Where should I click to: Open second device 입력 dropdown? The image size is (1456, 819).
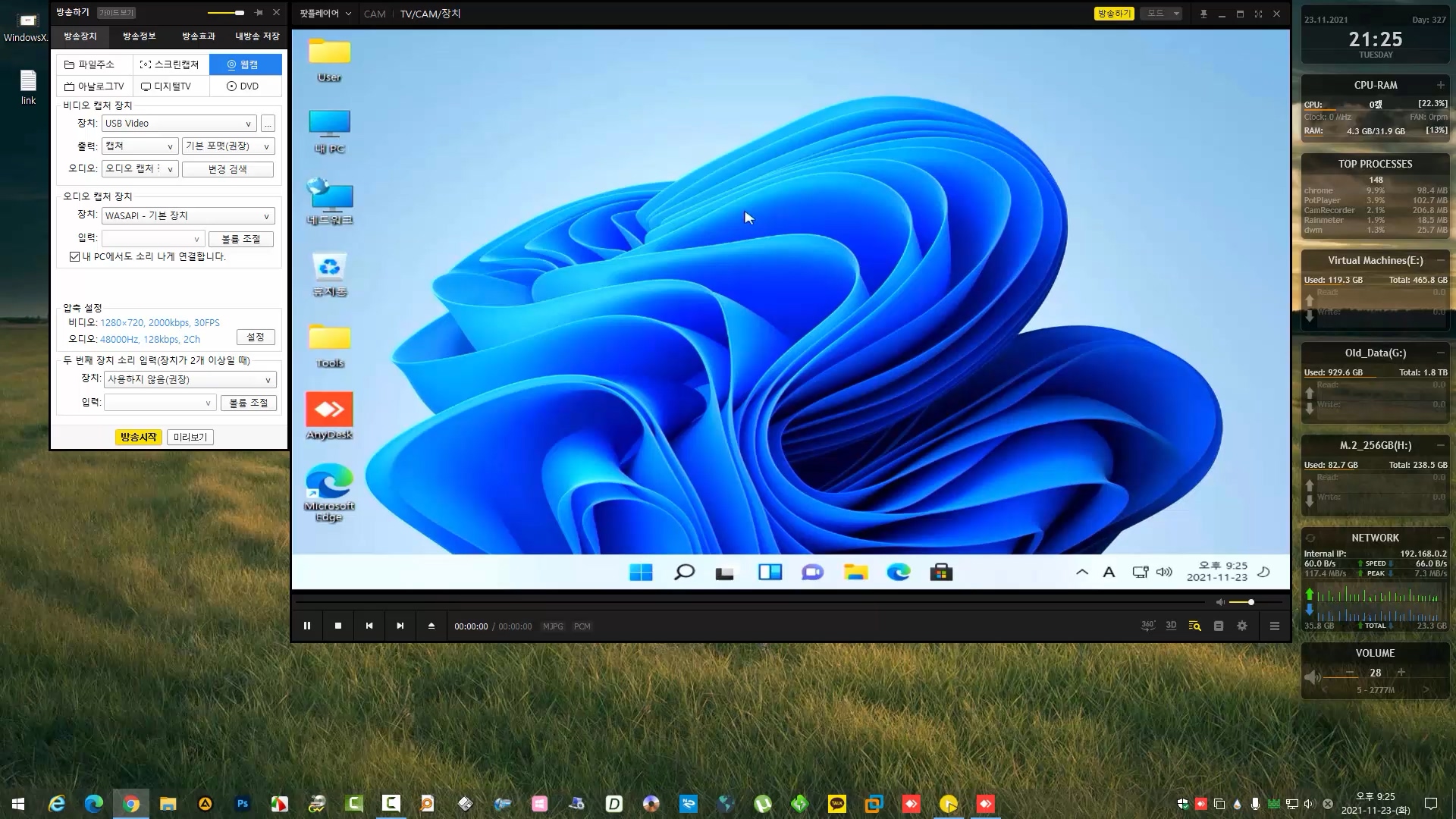pyautogui.click(x=160, y=403)
